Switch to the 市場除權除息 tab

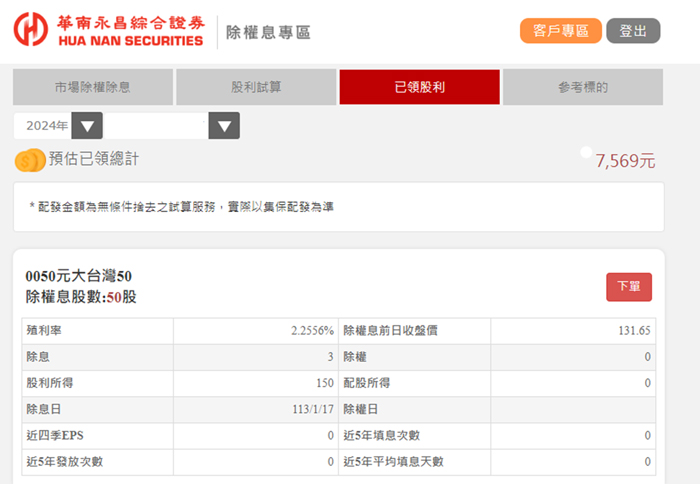click(93, 87)
